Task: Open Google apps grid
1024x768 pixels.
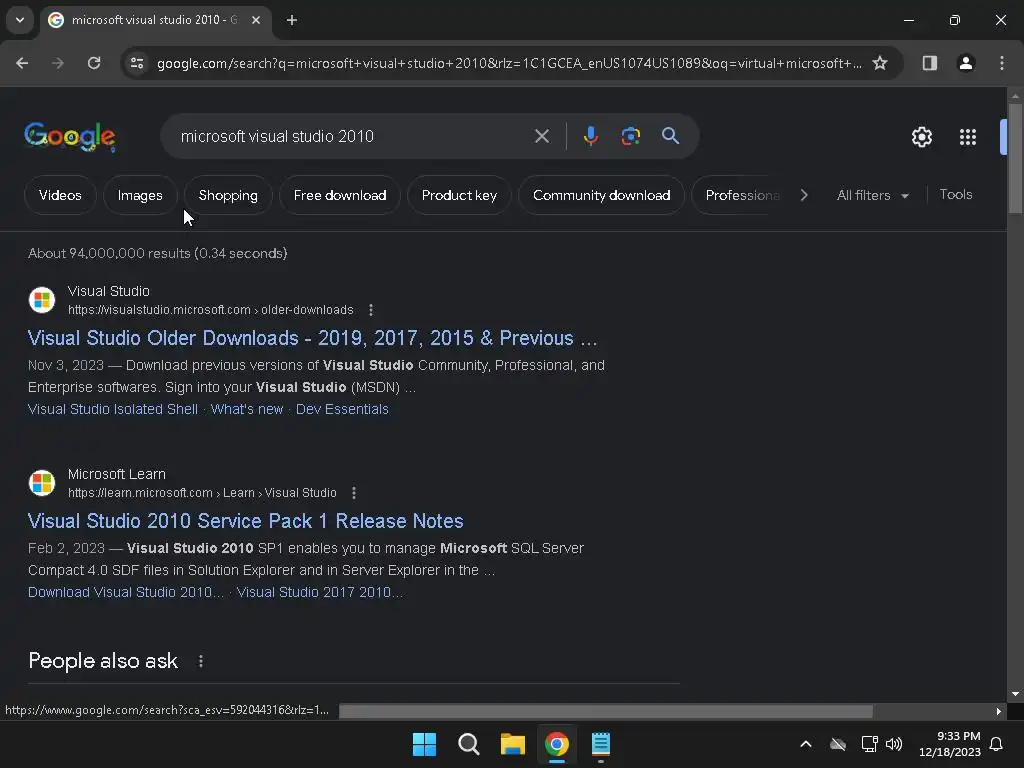Action: [968, 137]
